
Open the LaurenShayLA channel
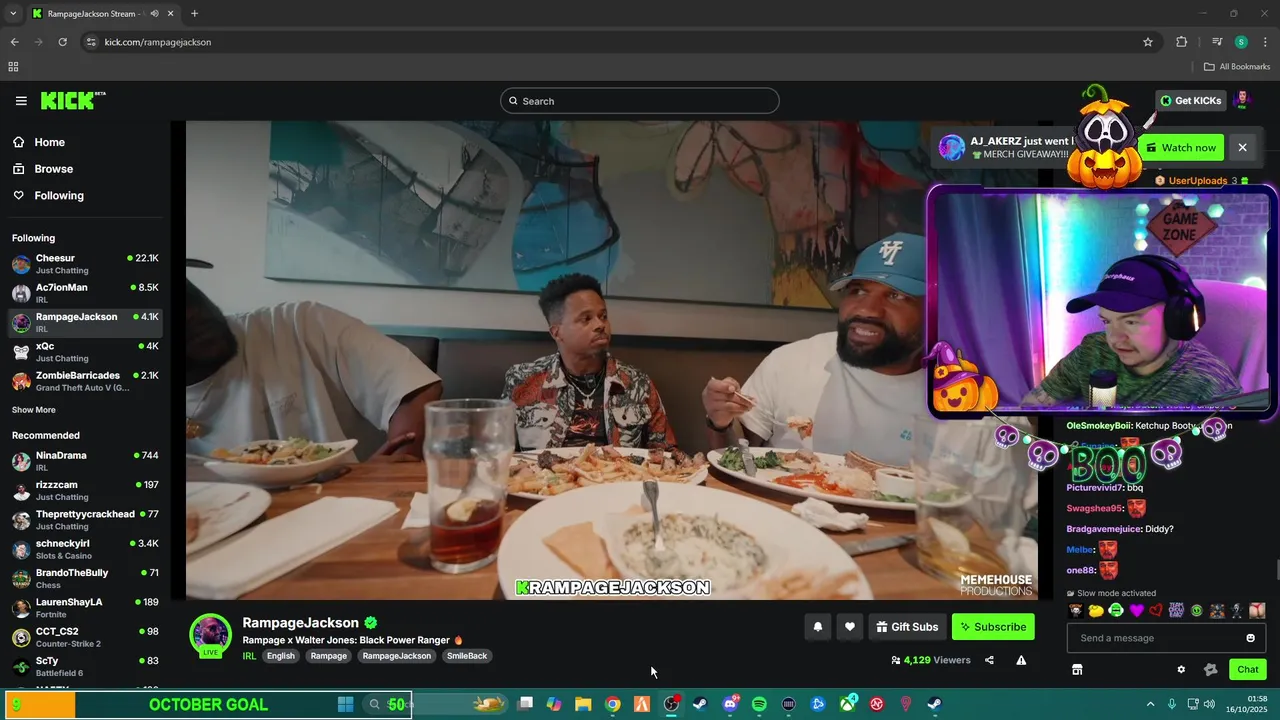point(85,608)
